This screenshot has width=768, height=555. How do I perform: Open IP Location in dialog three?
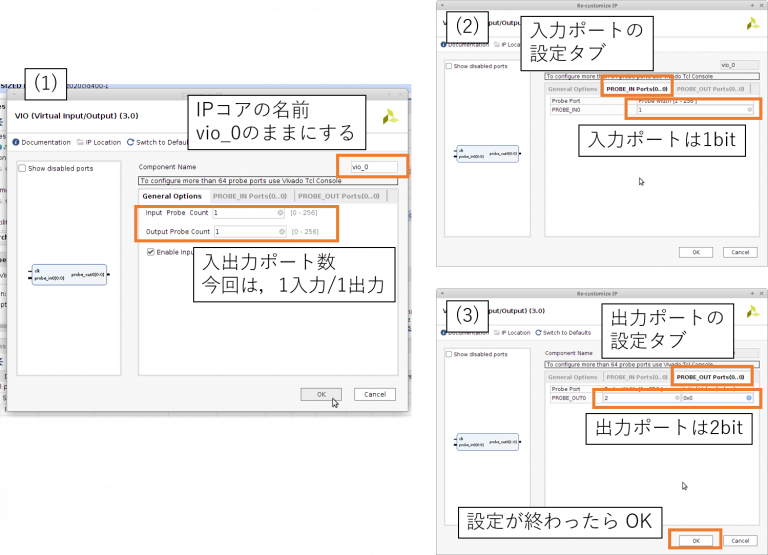pos(514,332)
